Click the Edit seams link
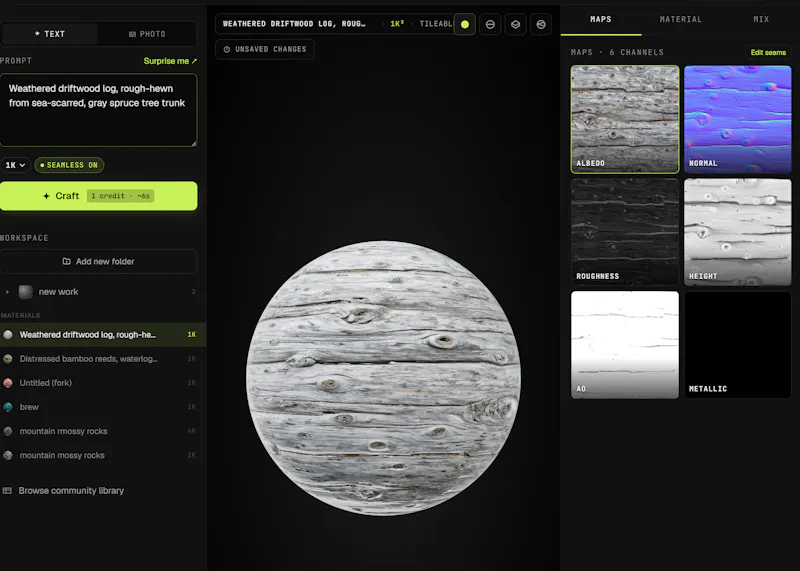 pos(768,52)
